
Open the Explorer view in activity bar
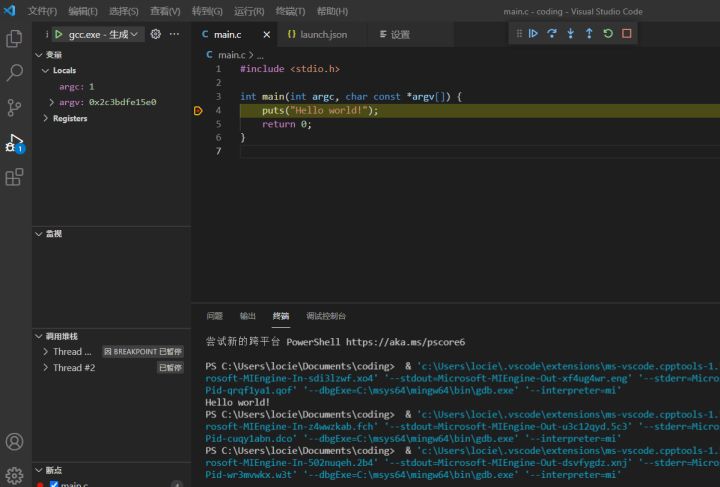15,39
